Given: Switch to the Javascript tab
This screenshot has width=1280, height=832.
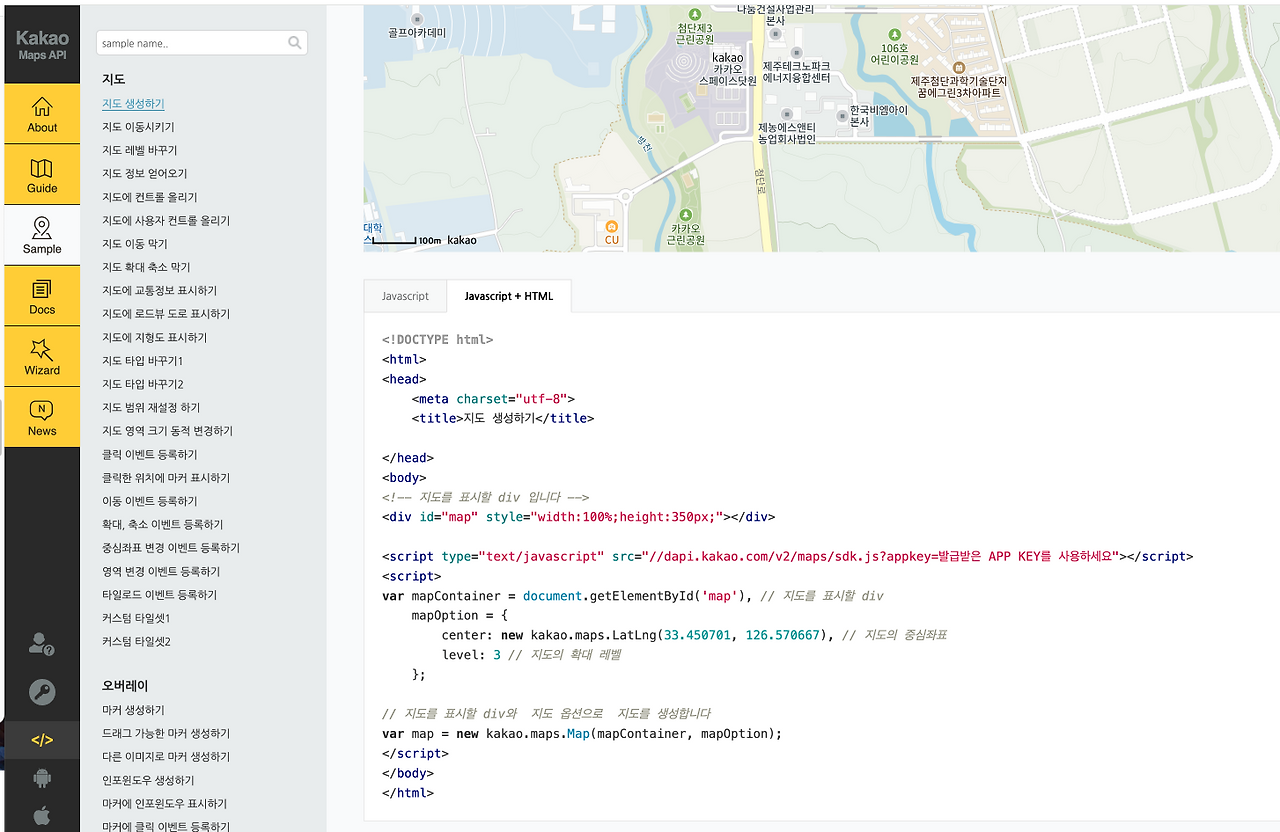Looking at the screenshot, I should pyautogui.click(x=404, y=295).
